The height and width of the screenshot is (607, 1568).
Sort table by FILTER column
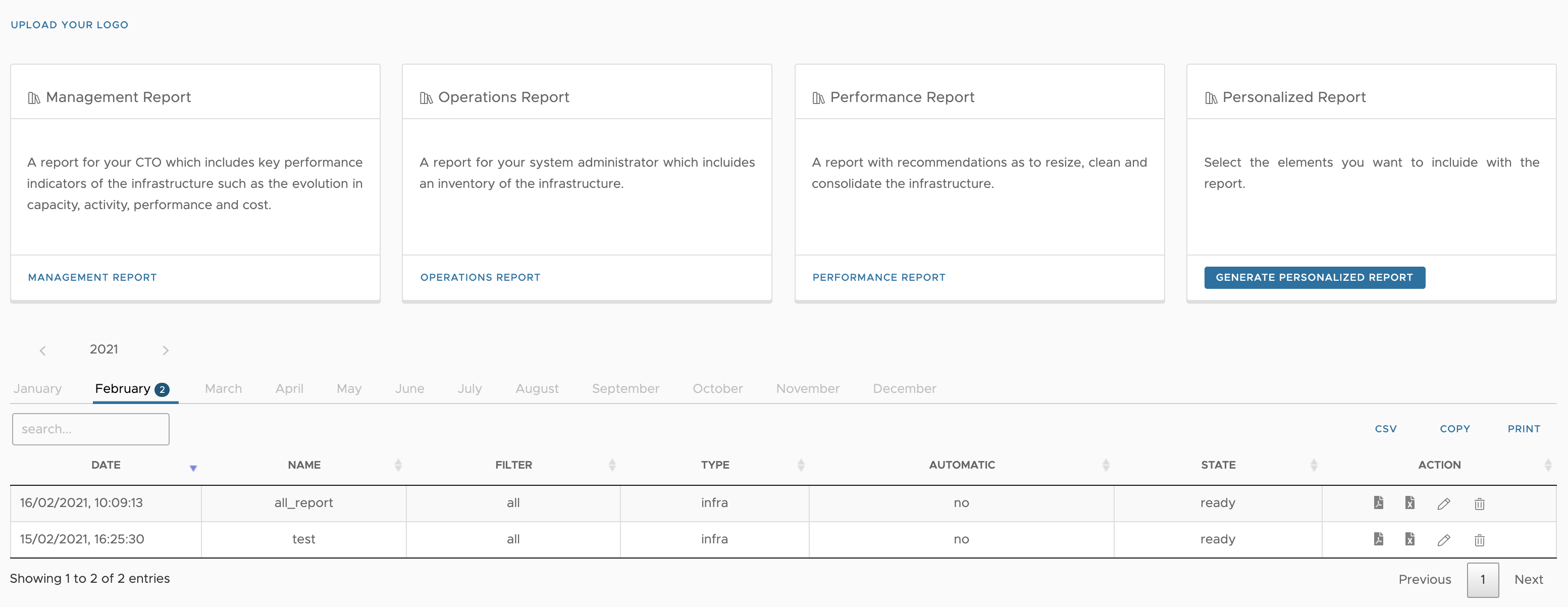tap(514, 465)
